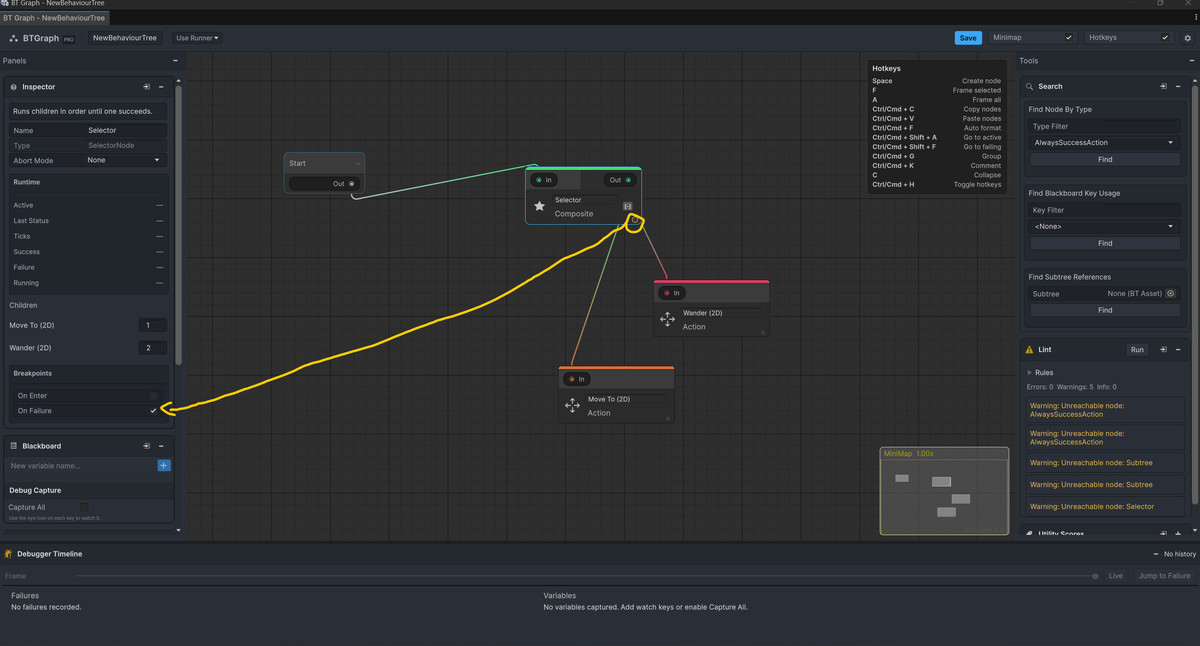Viewport: 1200px width, 646px height.
Task: Click Find under Find Node By Type
Action: (1104, 159)
